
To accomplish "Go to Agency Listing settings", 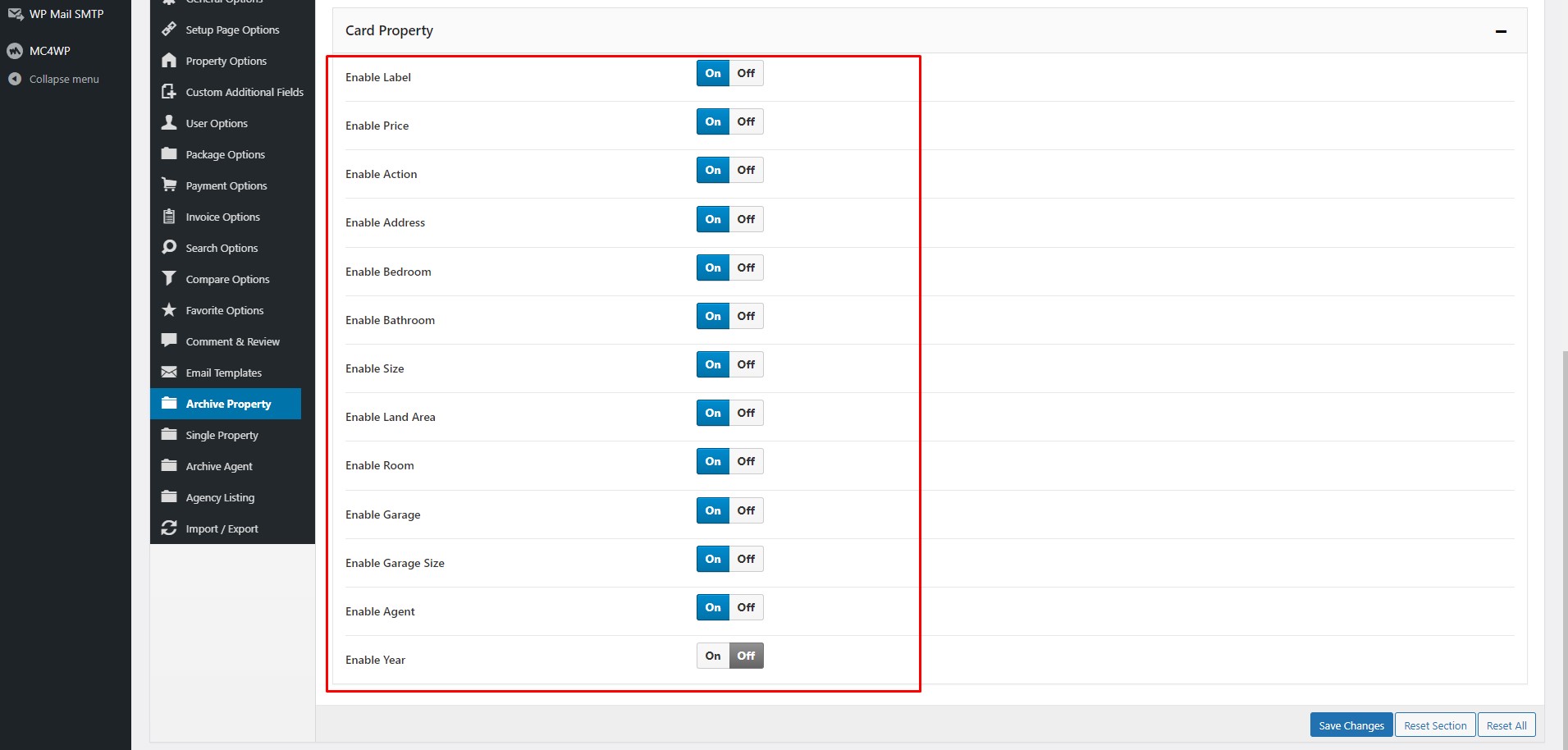I will tap(232, 497).
